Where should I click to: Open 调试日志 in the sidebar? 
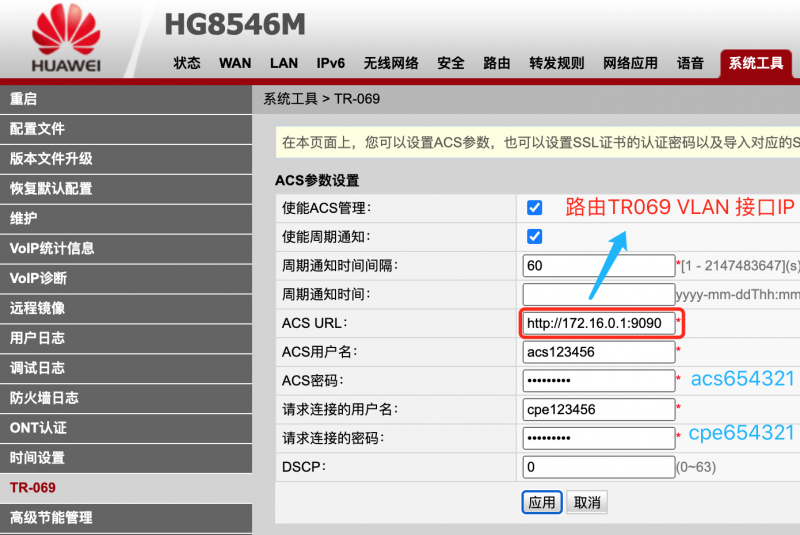click(126, 368)
